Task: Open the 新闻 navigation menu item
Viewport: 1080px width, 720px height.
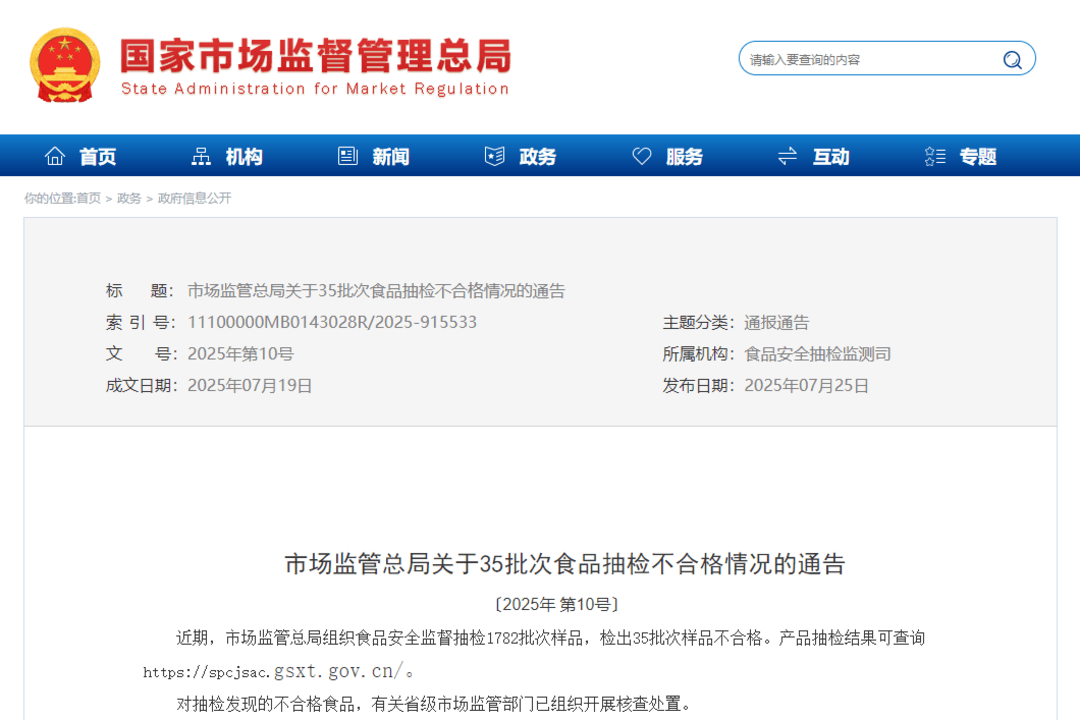Action: [x=391, y=157]
